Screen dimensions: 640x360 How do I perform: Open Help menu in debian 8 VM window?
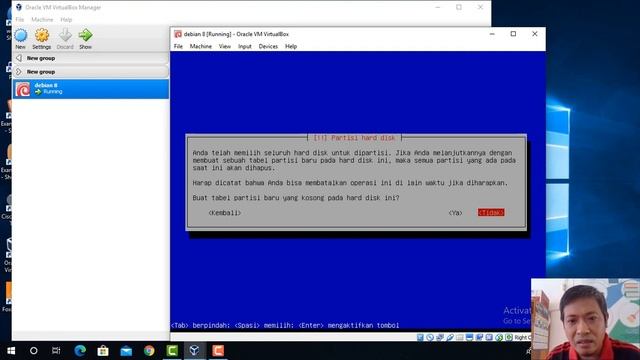click(x=291, y=47)
